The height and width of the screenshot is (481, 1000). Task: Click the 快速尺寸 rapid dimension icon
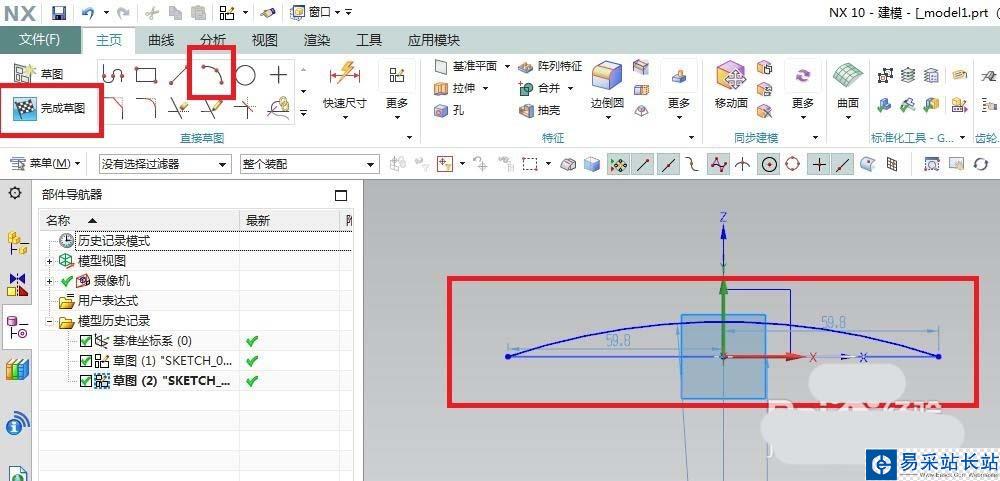coord(345,75)
